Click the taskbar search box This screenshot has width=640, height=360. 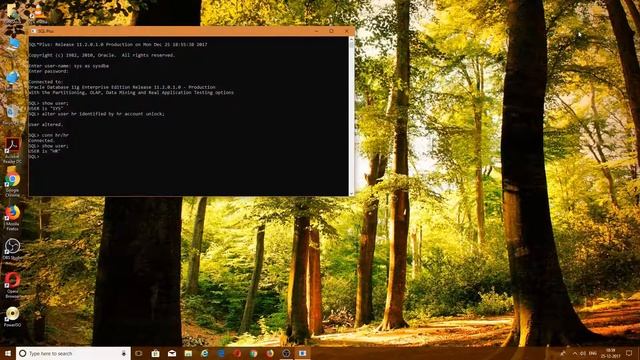[73, 353]
